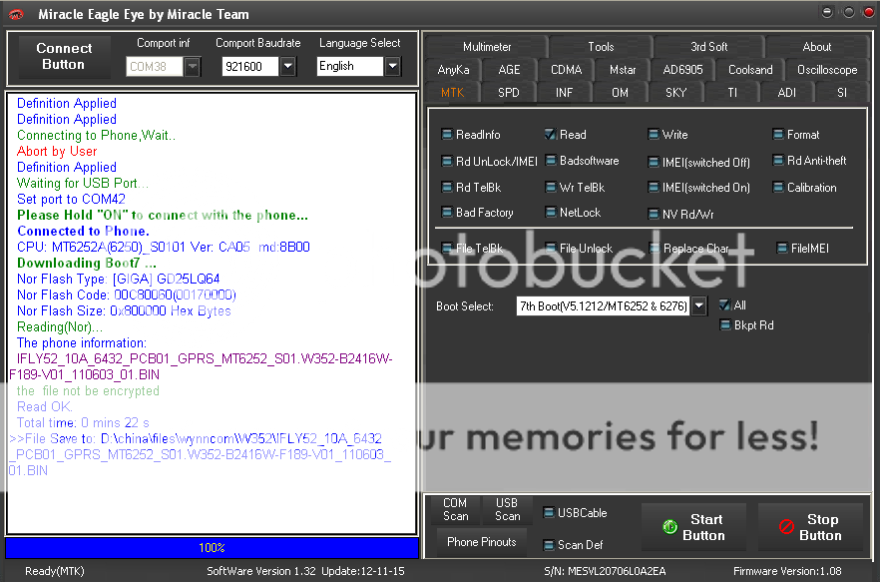The width and height of the screenshot is (880, 582).
Task: Open the TI tab
Action: click(x=732, y=93)
